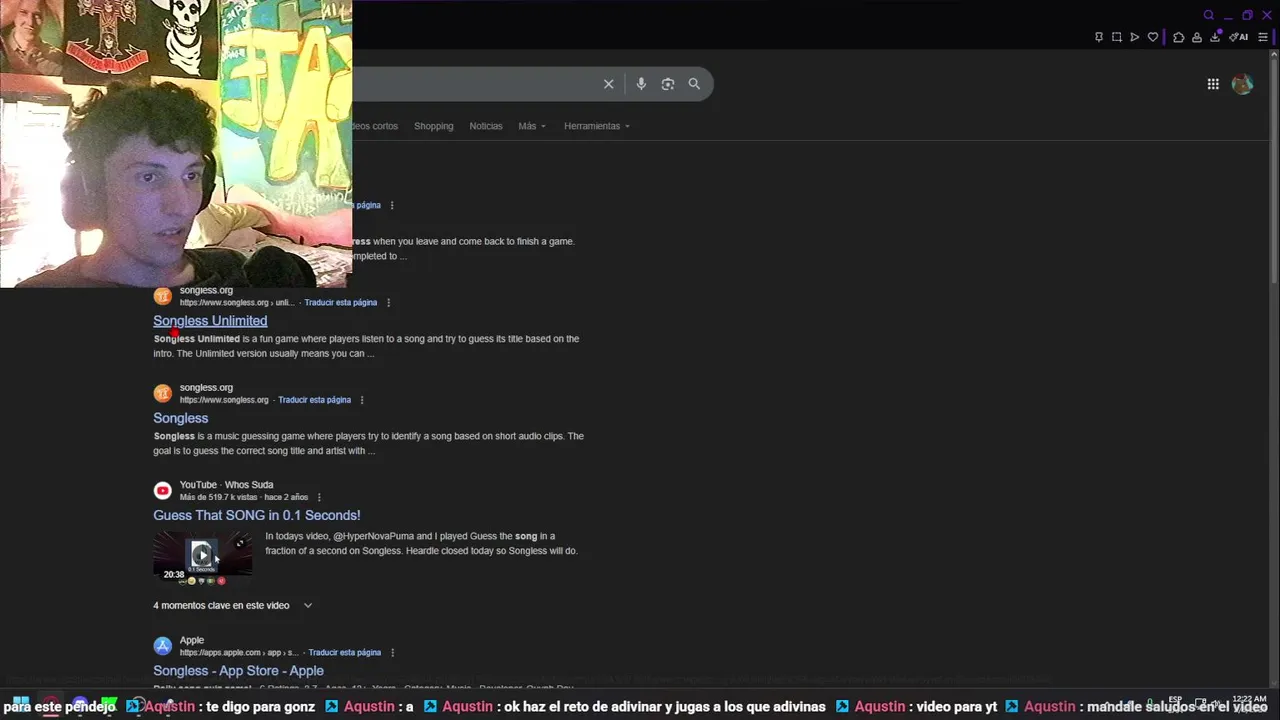
Task: Click Traducir esta página for https://www.songless.org result
Action: (x=315, y=400)
